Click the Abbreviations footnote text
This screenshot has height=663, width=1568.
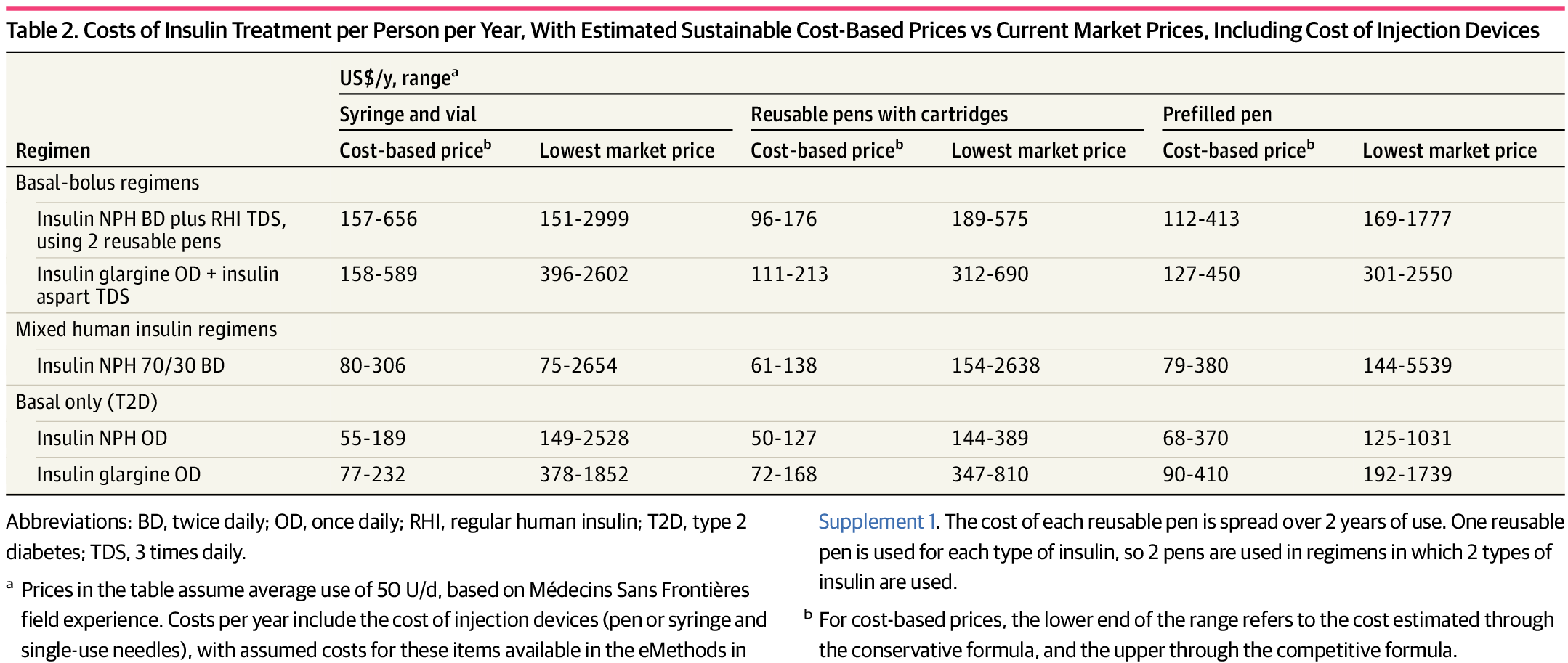[376, 537]
